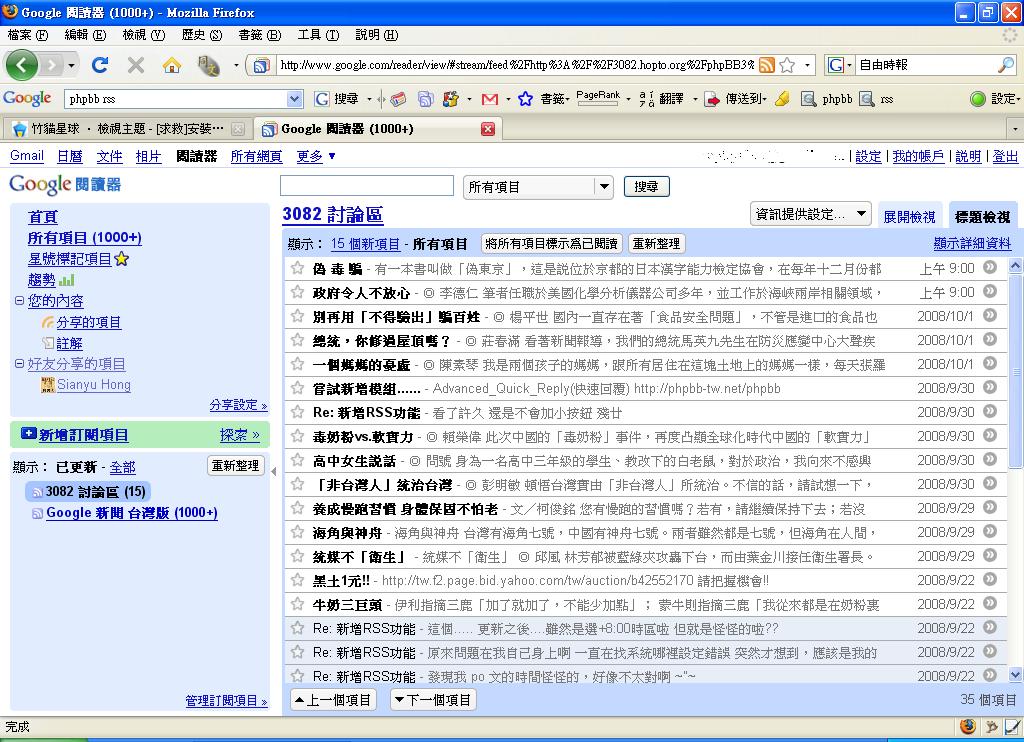The width and height of the screenshot is (1024, 742).
Task: Star the 政府令人不放心 item
Action: [297, 292]
